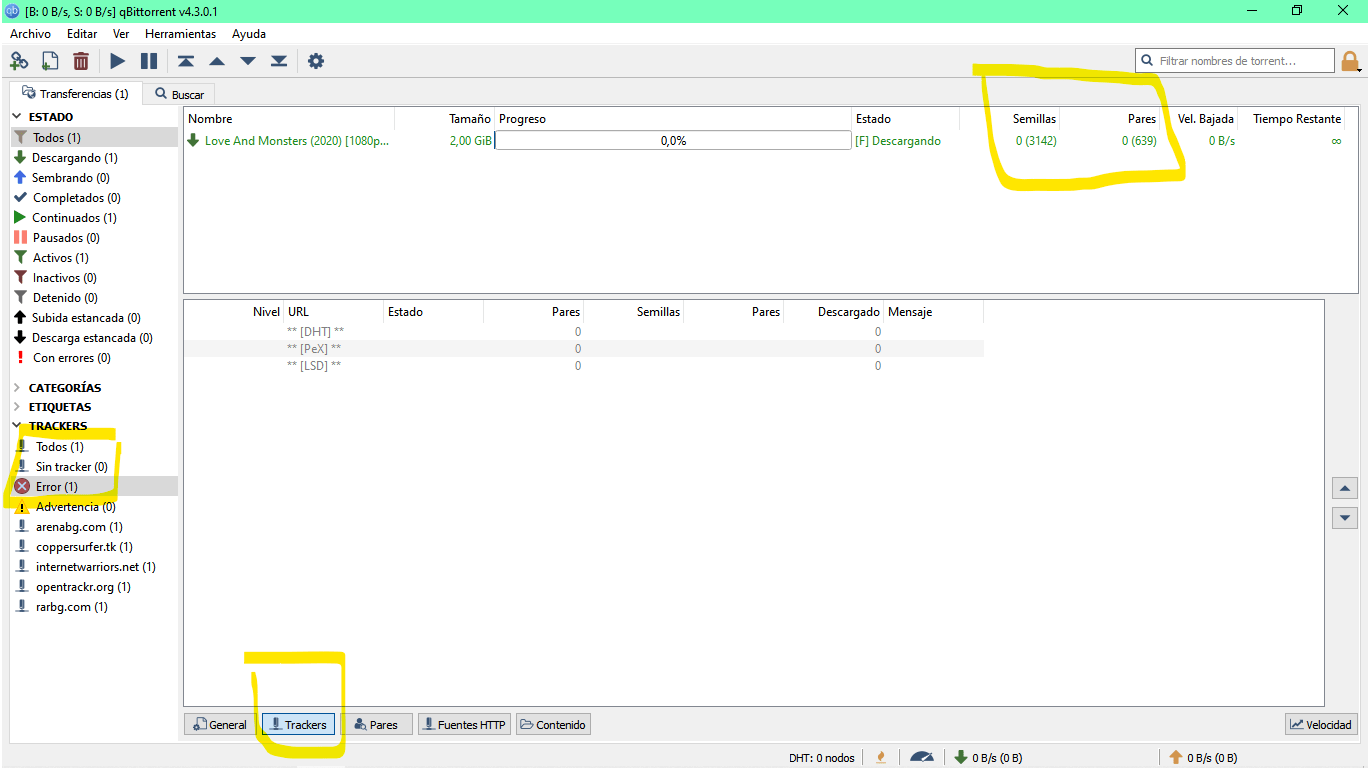The height and width of the screenshot is (768, 1368).
Task: Click the delete torrent trash icon
Action: [81, 61]
